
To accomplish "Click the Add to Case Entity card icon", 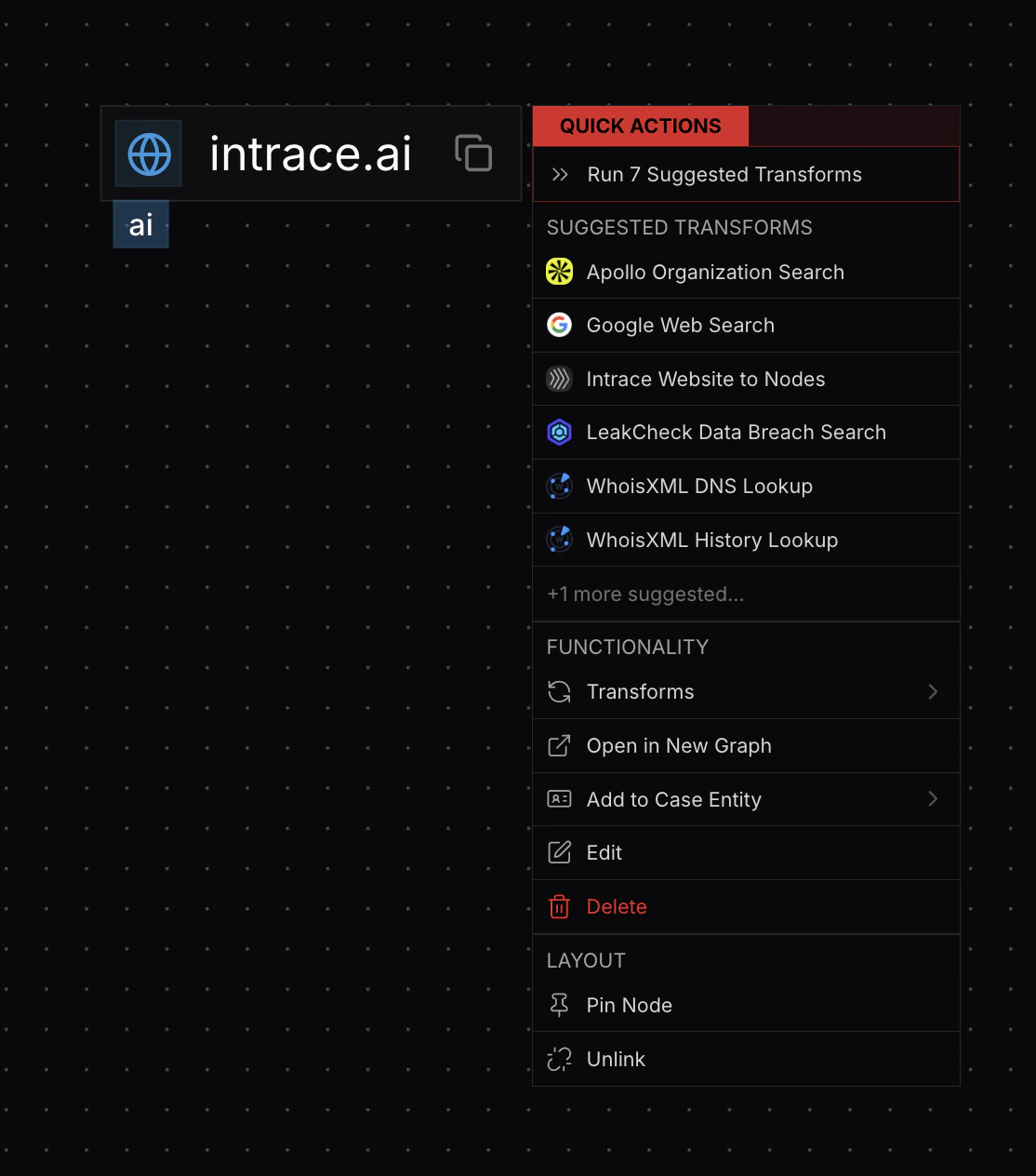I will (x=559, y=798).
